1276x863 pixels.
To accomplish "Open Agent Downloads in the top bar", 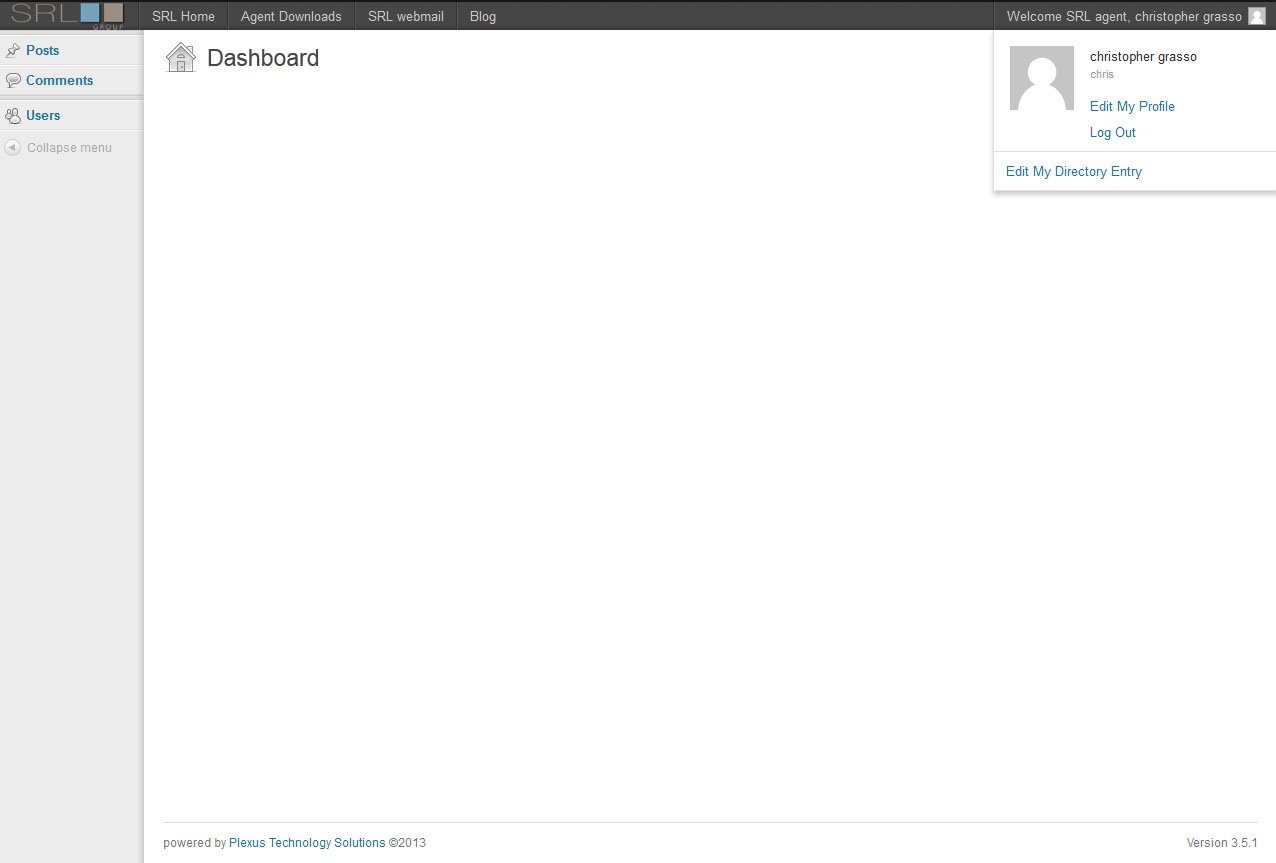I will (291, 16).
